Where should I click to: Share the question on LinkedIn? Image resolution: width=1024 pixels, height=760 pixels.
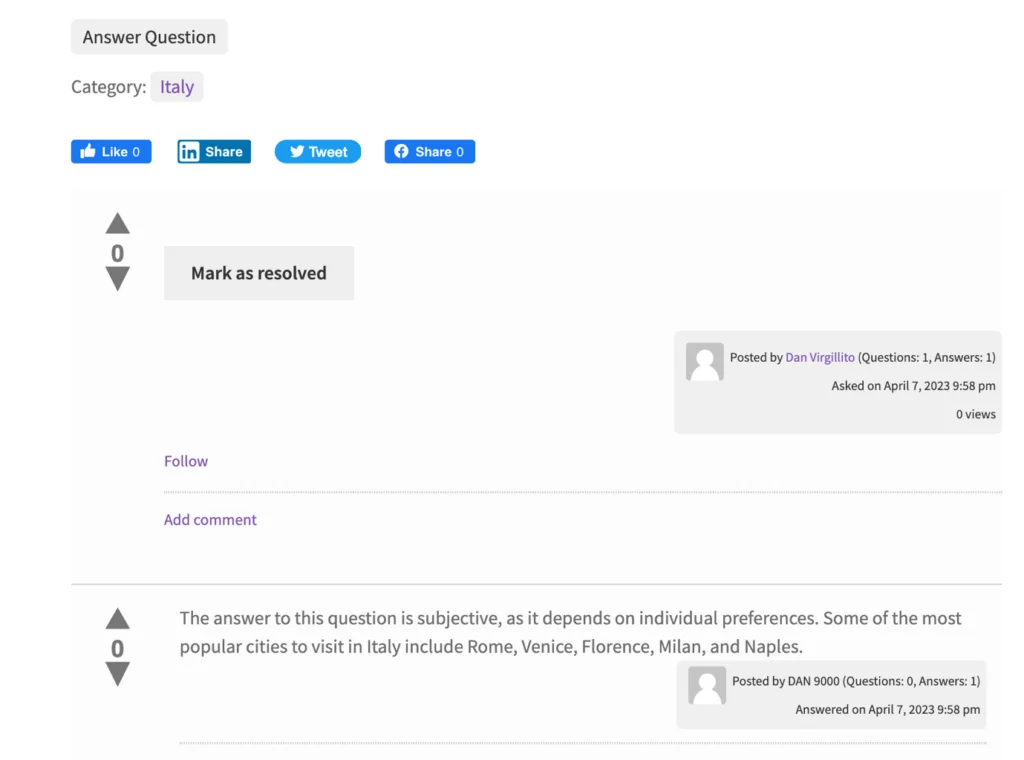(x=214, y=151)
